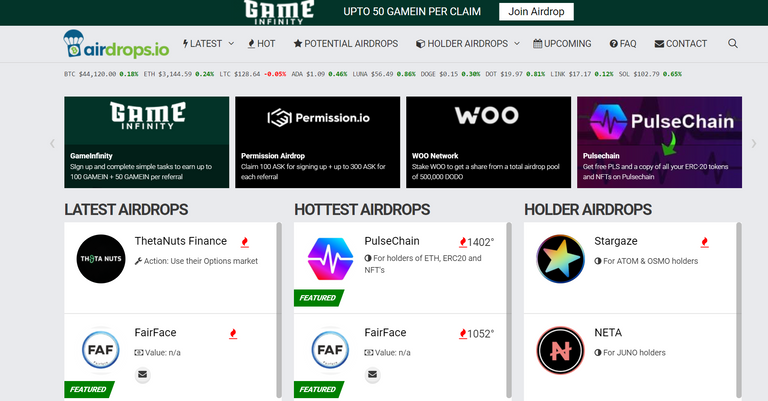Click FEATURED badge on FairFace in Latest Airdrops
The width and height of the screenshot is (768, 401).
[x=89, y=389]
